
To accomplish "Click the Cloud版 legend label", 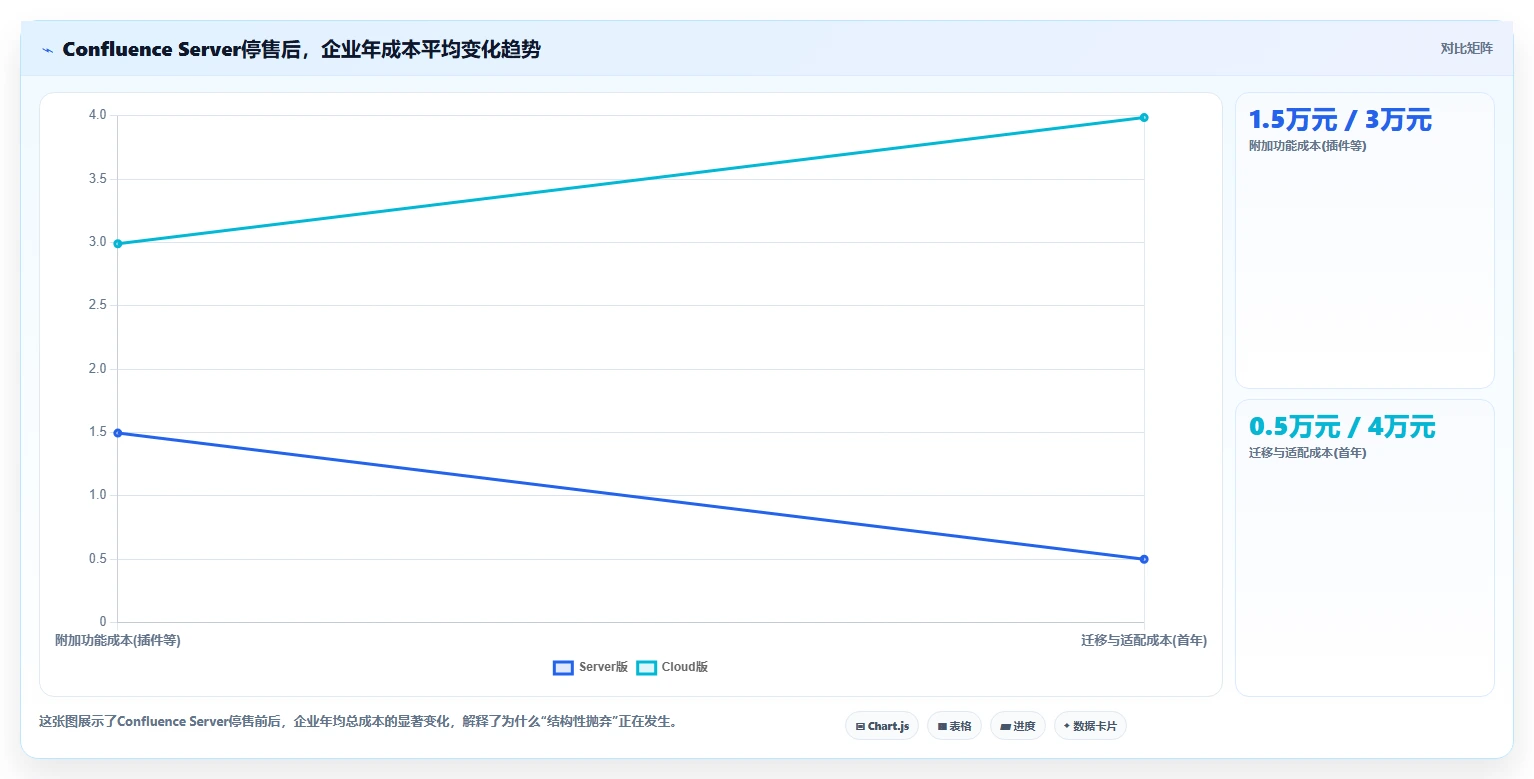I will (685, 667).
